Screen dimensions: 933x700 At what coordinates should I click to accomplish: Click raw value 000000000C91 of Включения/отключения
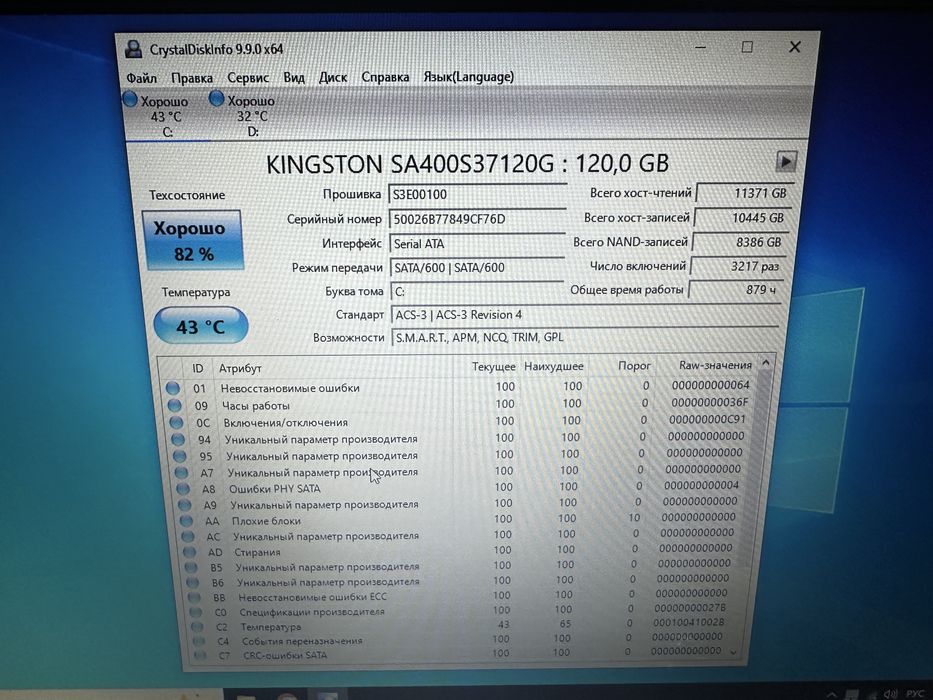click(707, 419)
